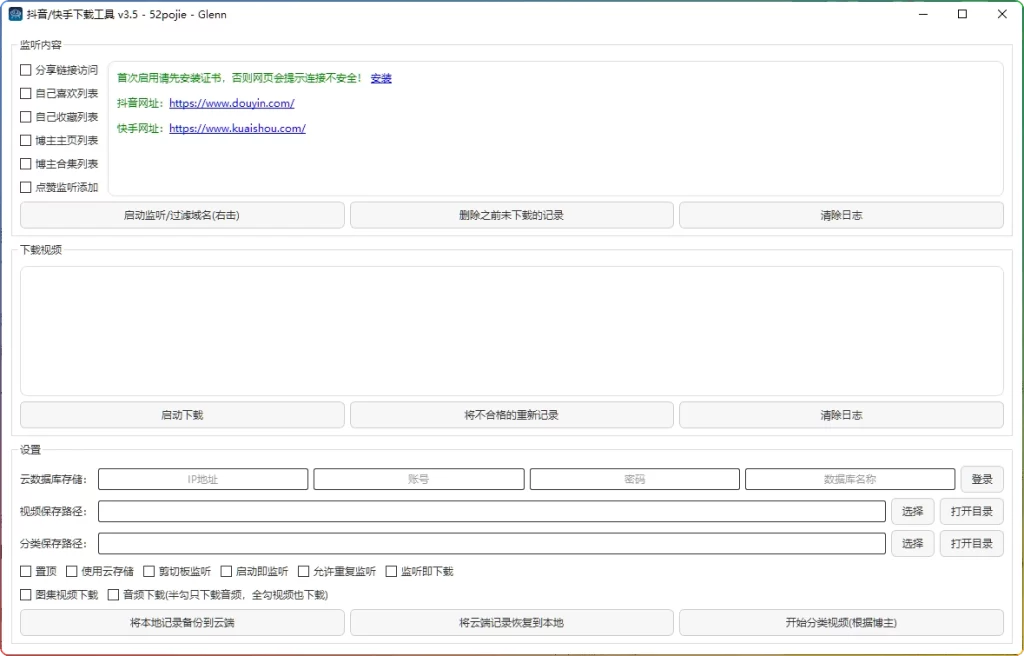The width and height of the screenshot is (1024, 656).
Task: Click 启动监听/过滤域名 button
Action: click(181, 214)
